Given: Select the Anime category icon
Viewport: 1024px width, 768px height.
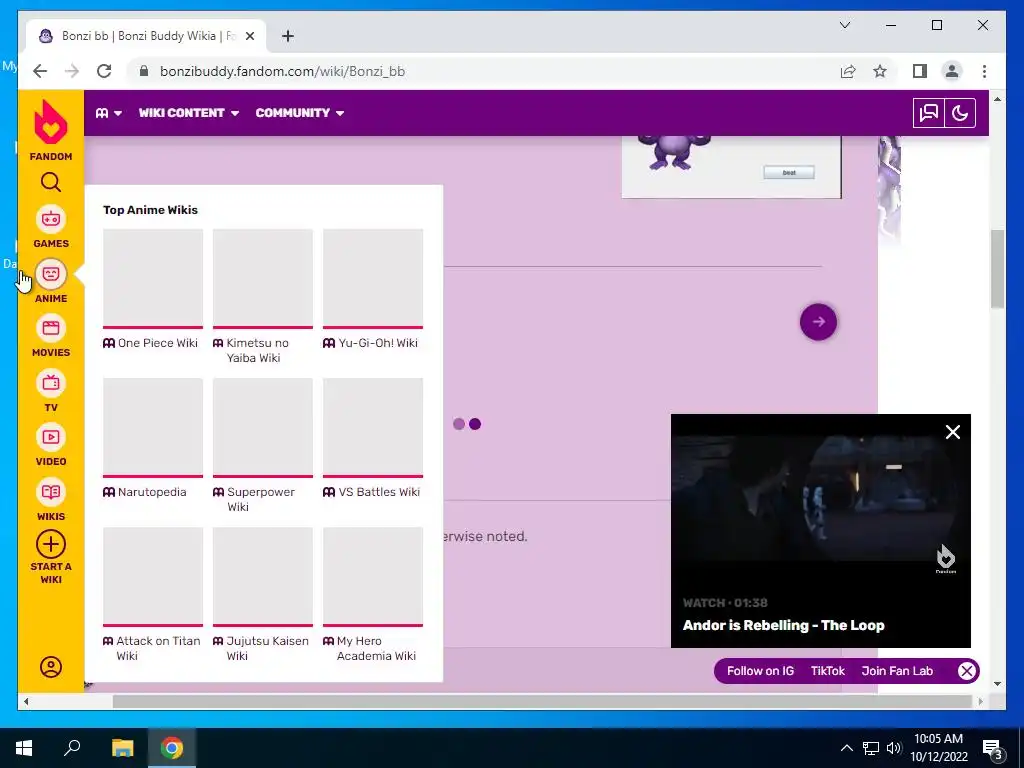Looking at the screenshot, I should [51, 274].
